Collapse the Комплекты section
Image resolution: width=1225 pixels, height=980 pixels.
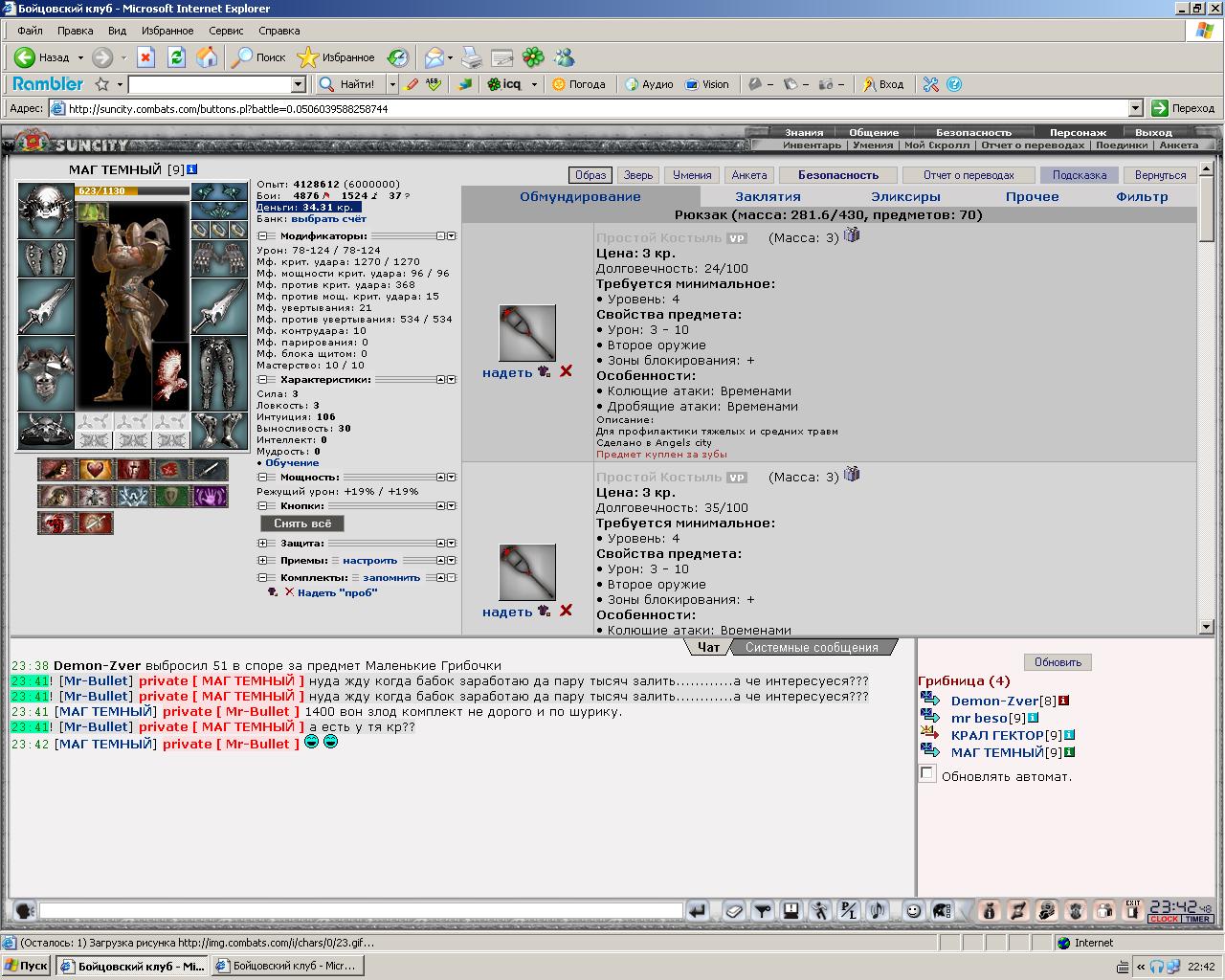pyautogui.click(x=262, y=578)
